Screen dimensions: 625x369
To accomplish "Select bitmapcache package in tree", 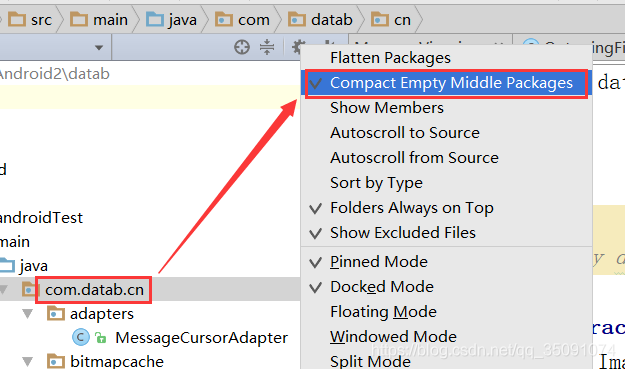I will [117, 361].
